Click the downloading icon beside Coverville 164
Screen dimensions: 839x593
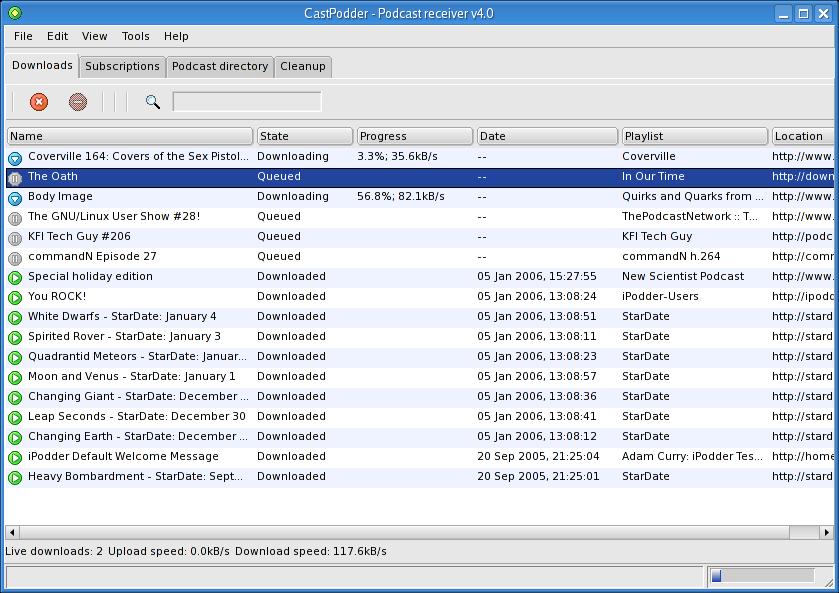(x=15, y=157)
